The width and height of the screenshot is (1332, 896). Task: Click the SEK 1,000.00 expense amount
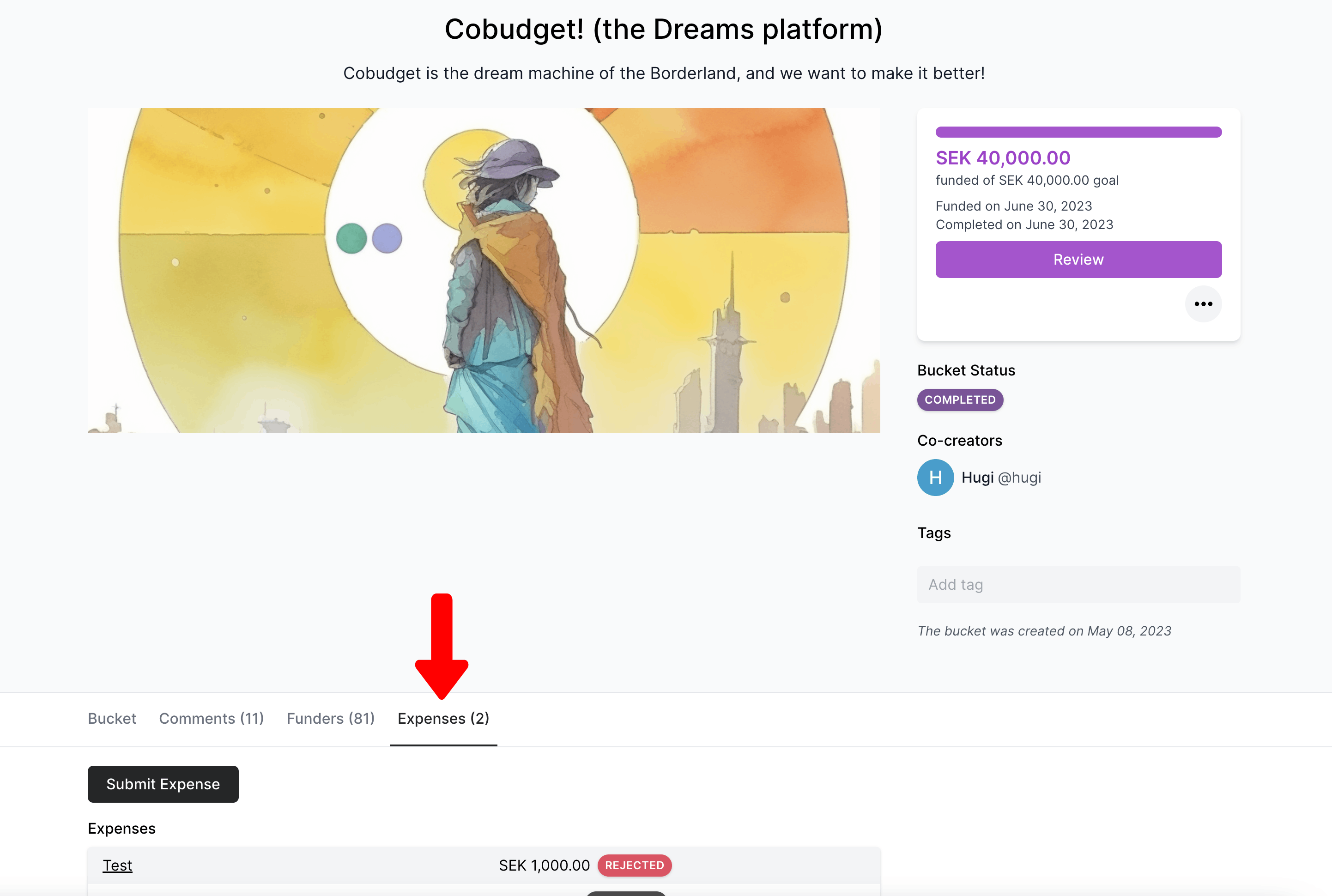click(544, 865)
